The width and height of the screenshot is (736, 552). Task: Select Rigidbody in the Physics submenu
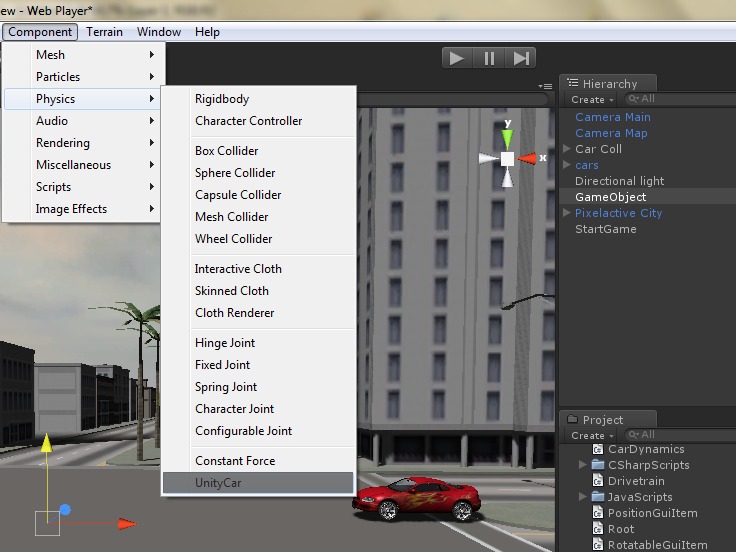pos(221,99)
